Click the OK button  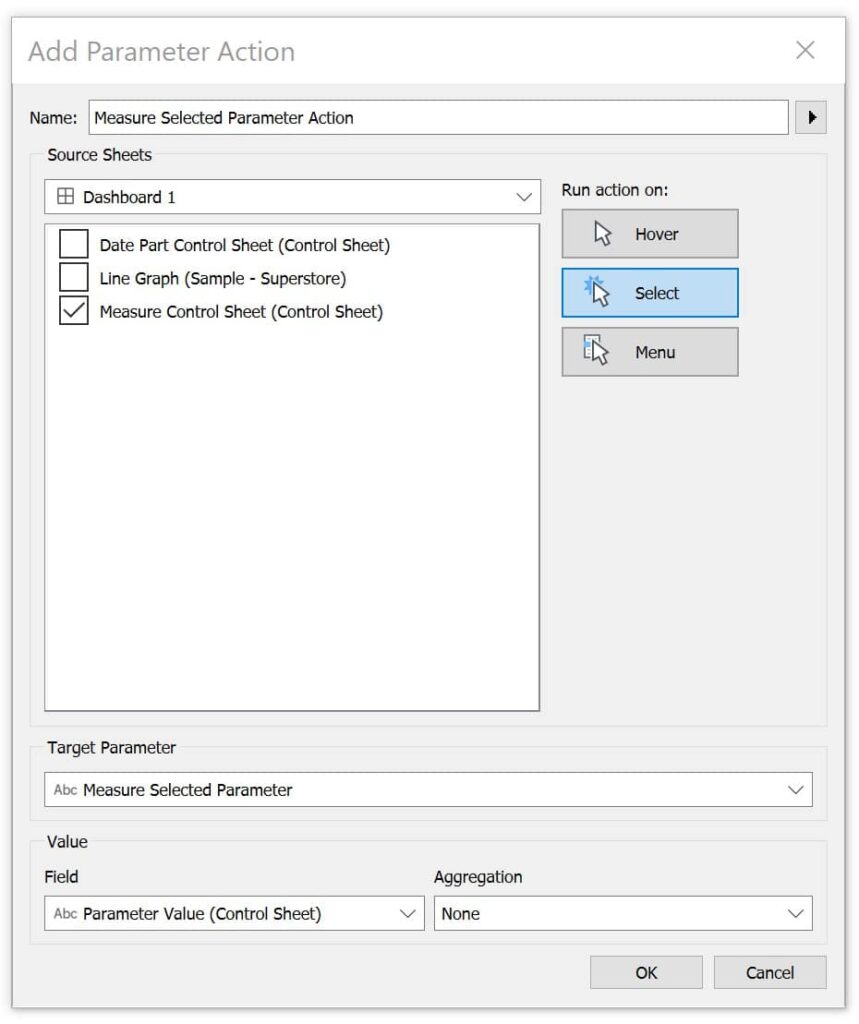(647, 972)
